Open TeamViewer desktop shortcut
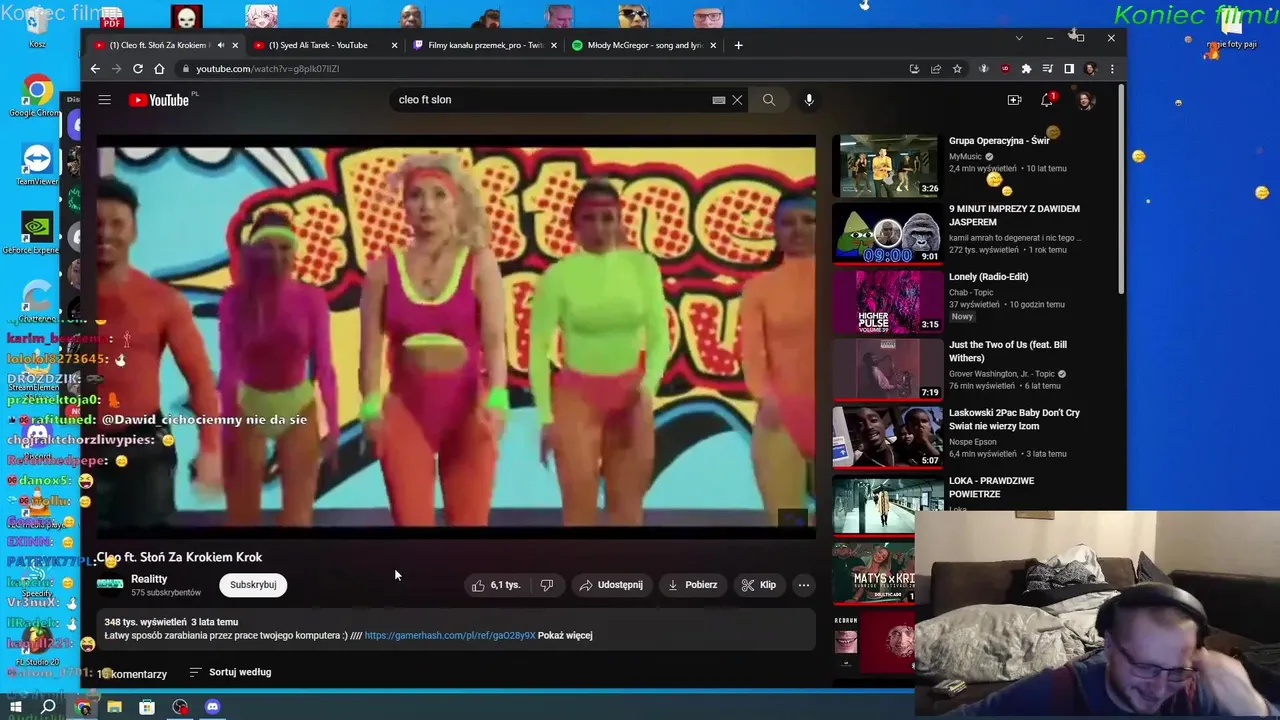1280x720 pixels. (37, 165)
